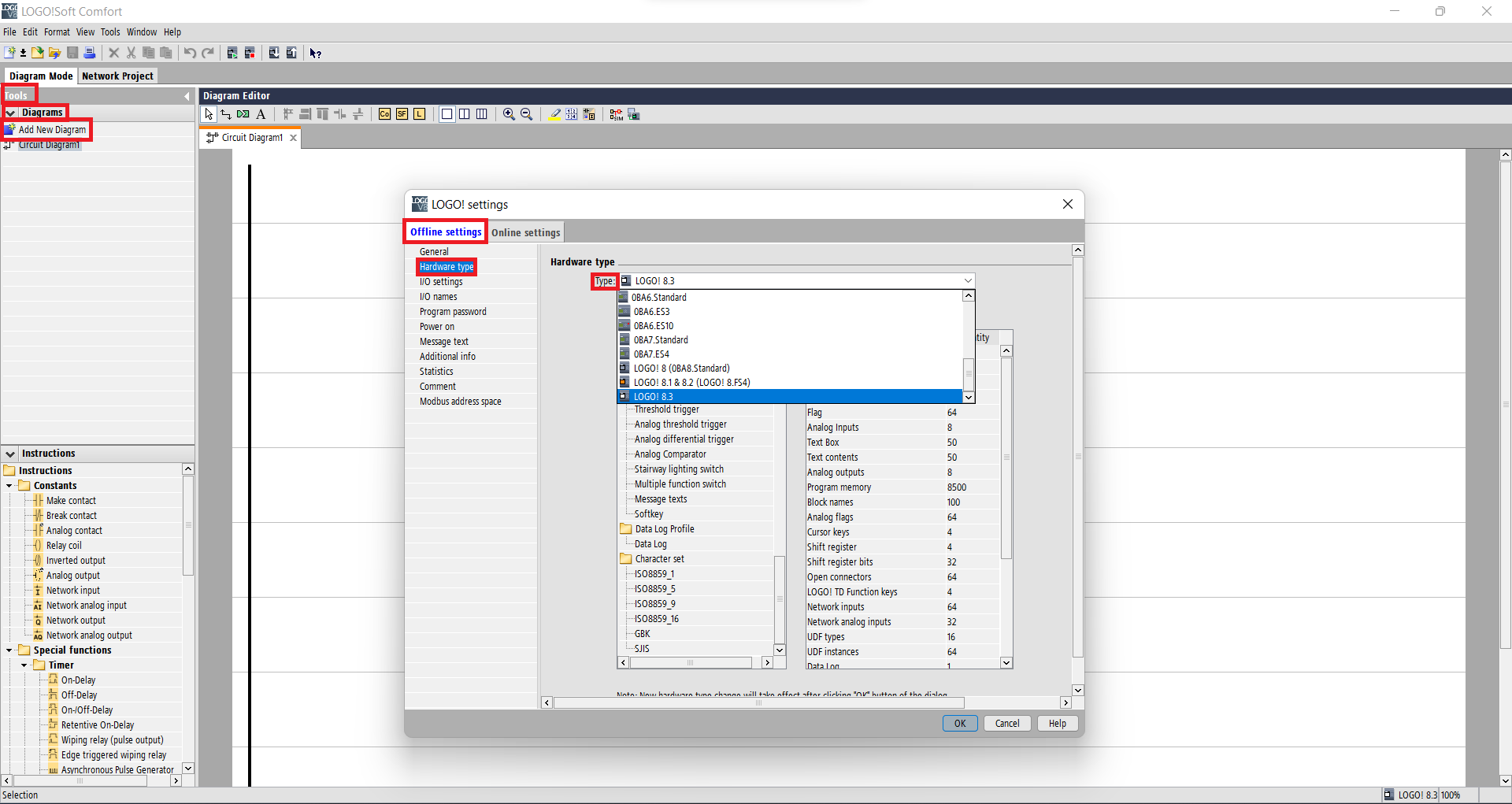Select Stairway lighting switch in function list
This screenshot has height=804, width=1512.
(679, 469)
